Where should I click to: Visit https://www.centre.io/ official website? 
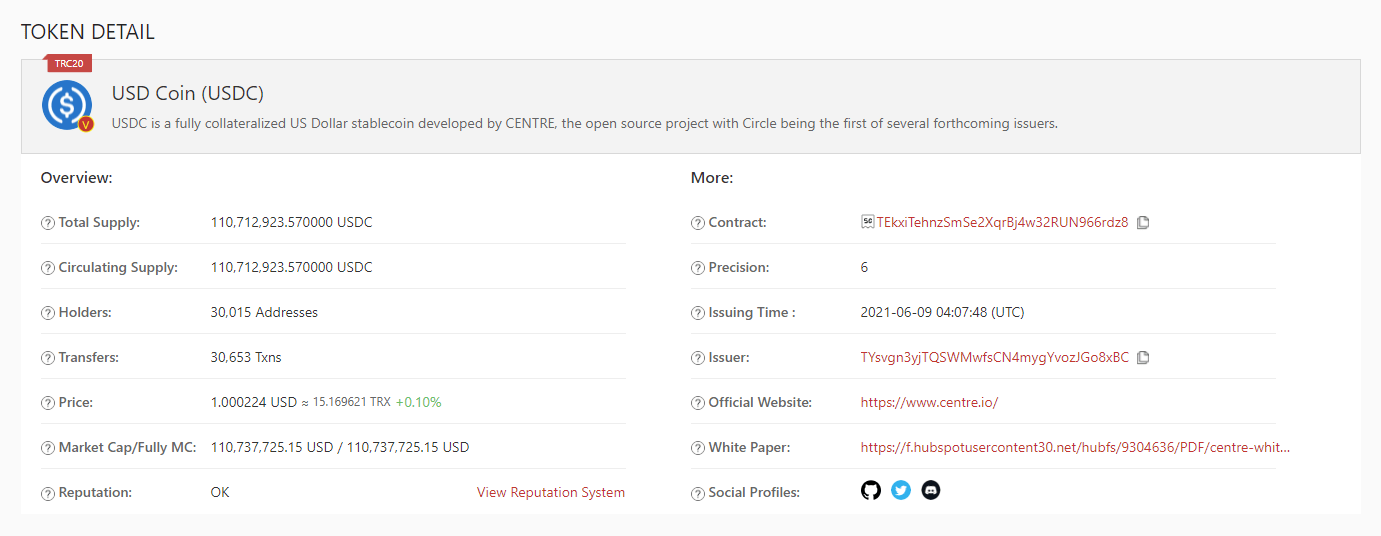(929, 402)
